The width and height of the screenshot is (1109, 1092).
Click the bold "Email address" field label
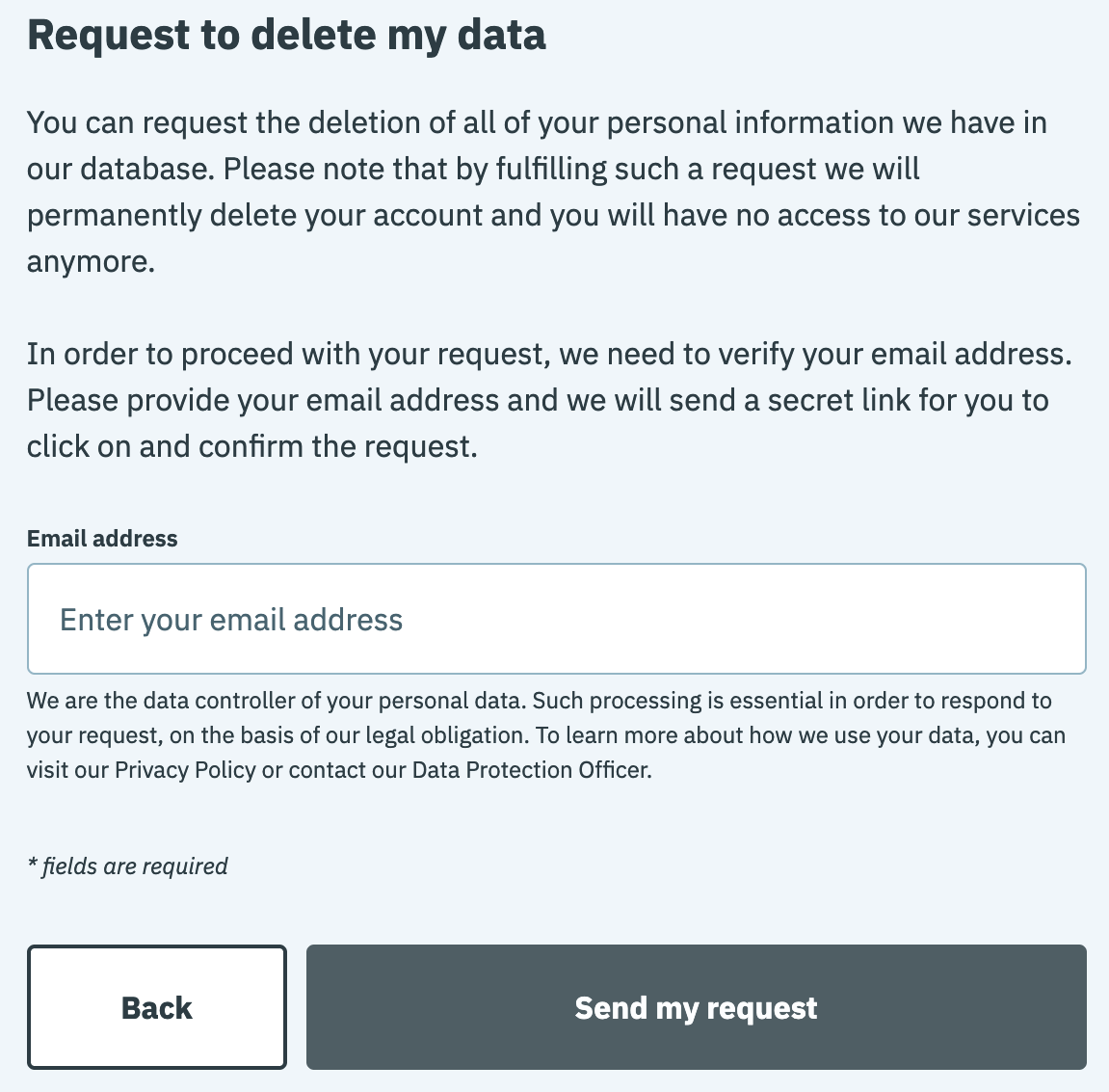[102, 539]
